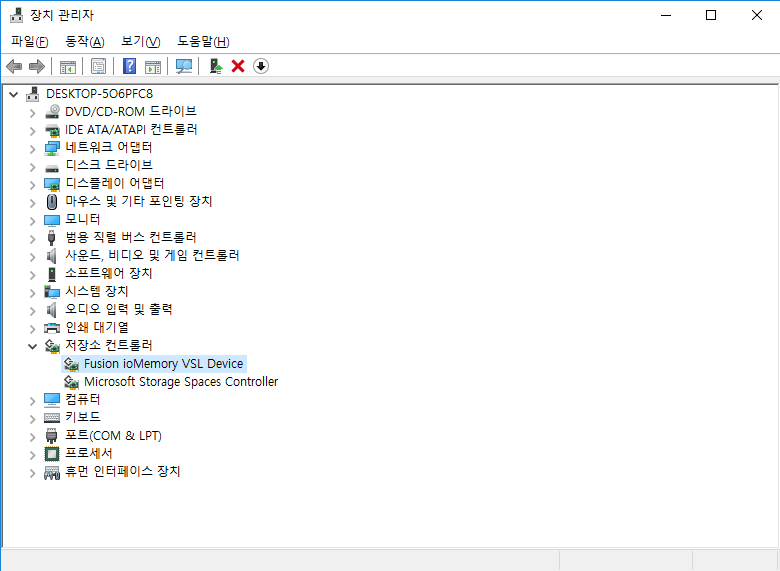Viewport: 780px width, 571px height.
Task: Click the Fusion ioMemory VSL Device icon
Action: [72, 364]
